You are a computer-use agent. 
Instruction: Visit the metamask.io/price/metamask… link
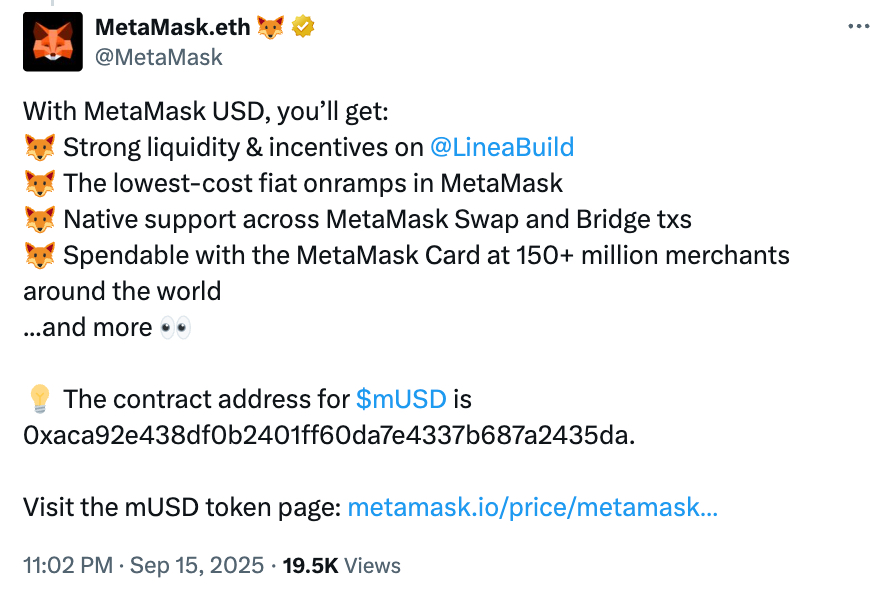pos(532,507)
